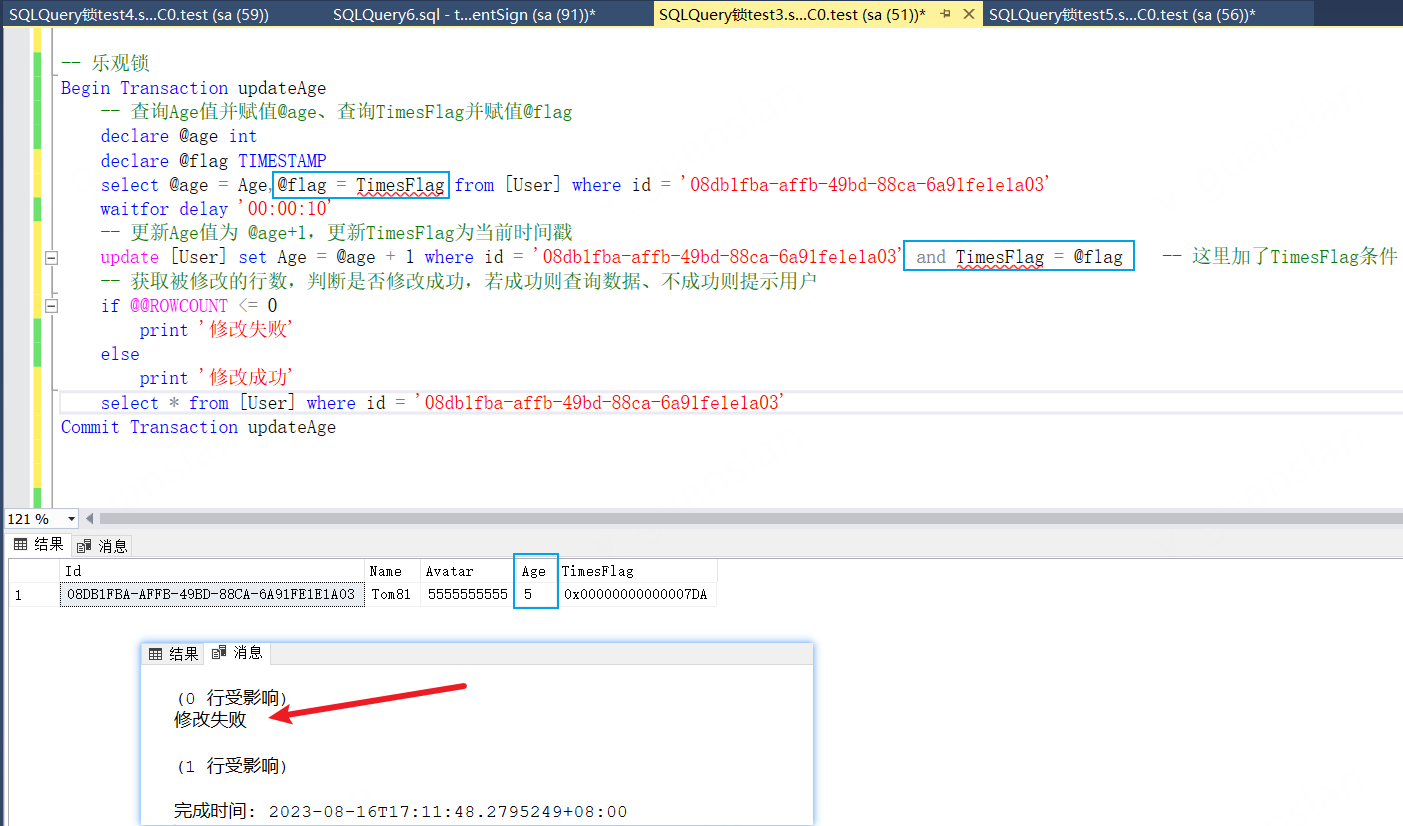
Task: Click the editor horizontal scrollbar track
Action: pos(700,519)
